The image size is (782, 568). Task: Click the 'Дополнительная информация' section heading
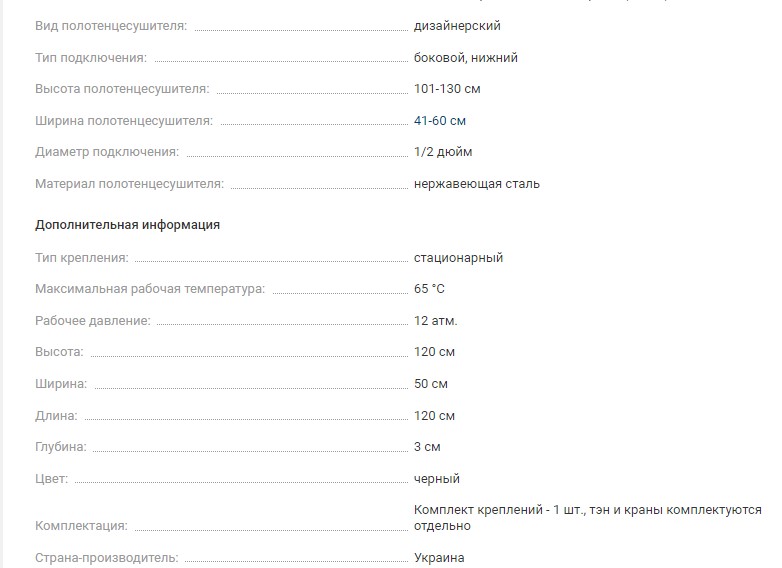[127, 225]
